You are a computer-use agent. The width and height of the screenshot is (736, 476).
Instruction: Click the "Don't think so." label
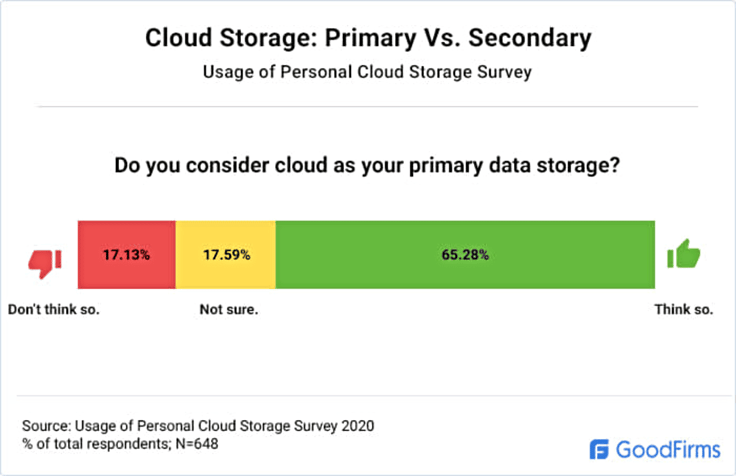[54, 309]
